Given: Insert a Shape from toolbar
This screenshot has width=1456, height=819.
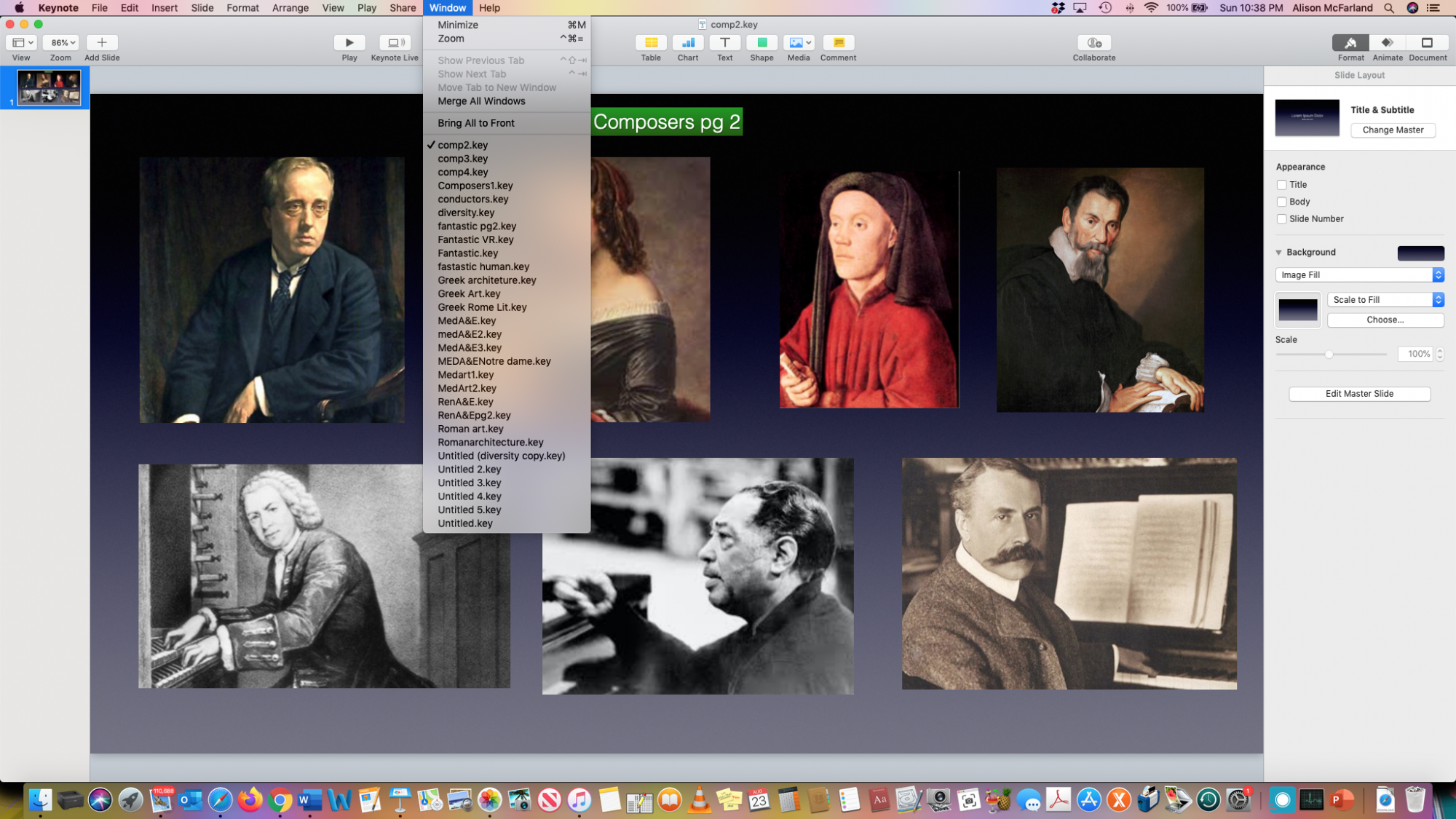Looking at the screenshot, I should point(761,42).
